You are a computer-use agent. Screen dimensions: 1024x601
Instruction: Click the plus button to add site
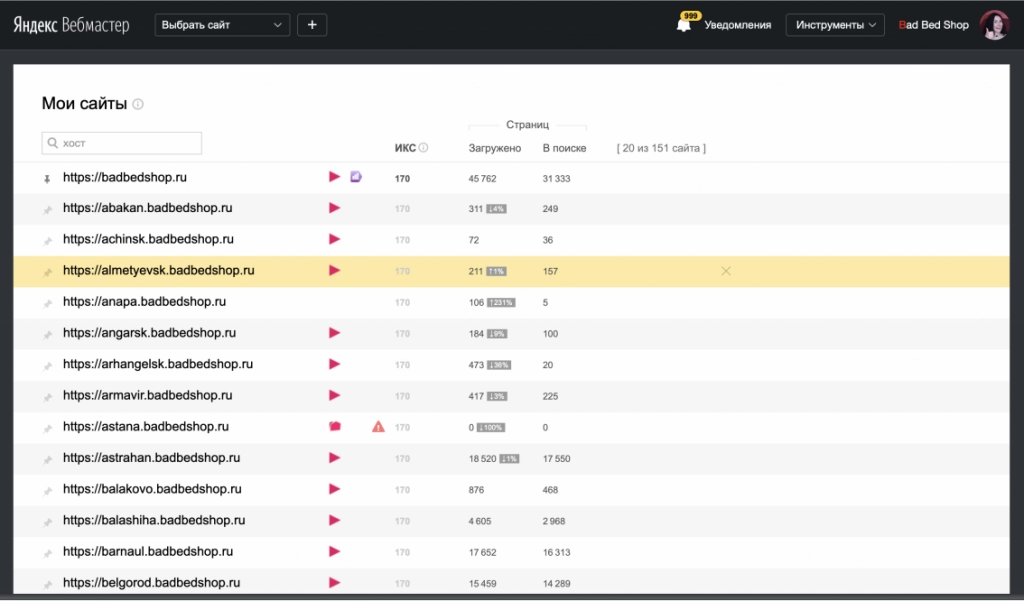pyautogui.click(x=312, y=25)
